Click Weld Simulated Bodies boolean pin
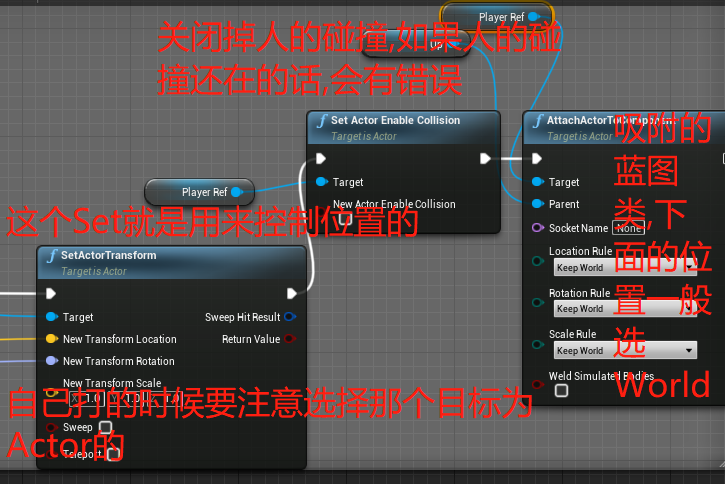 538,384
